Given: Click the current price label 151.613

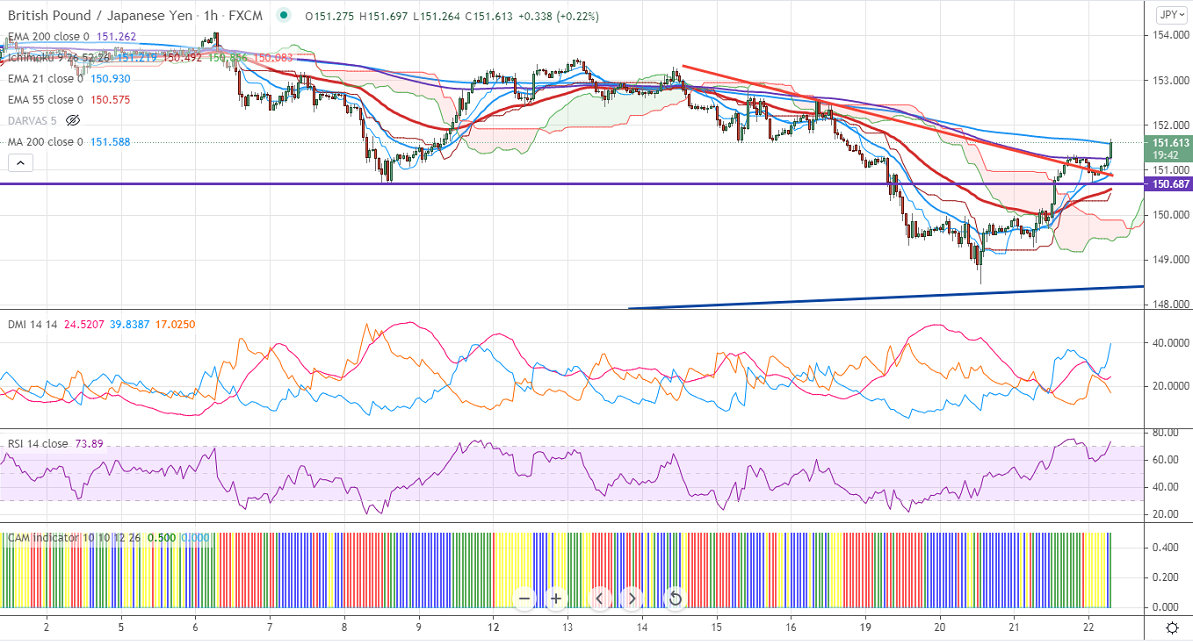Looking at the screenshot, I should (x=1169, y=143).
